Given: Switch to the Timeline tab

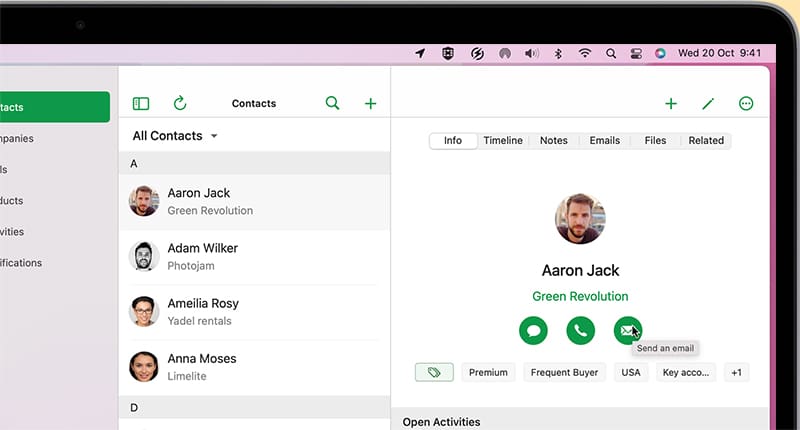Looking at the screenshot, I should pyautogui.click(x=503, y=141).
